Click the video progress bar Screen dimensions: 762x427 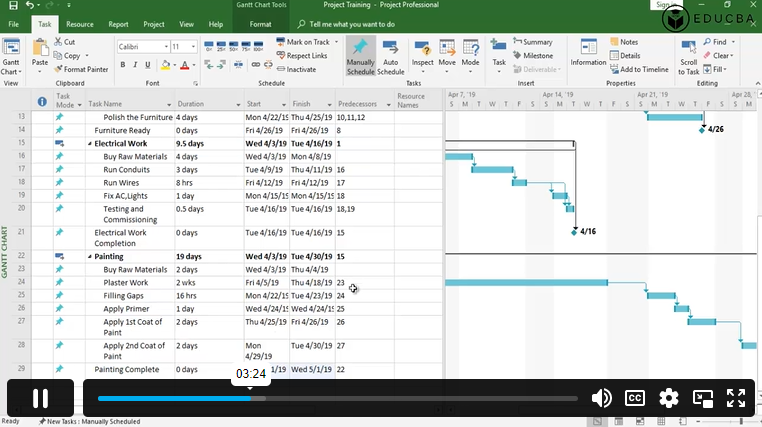coord(400,398)
